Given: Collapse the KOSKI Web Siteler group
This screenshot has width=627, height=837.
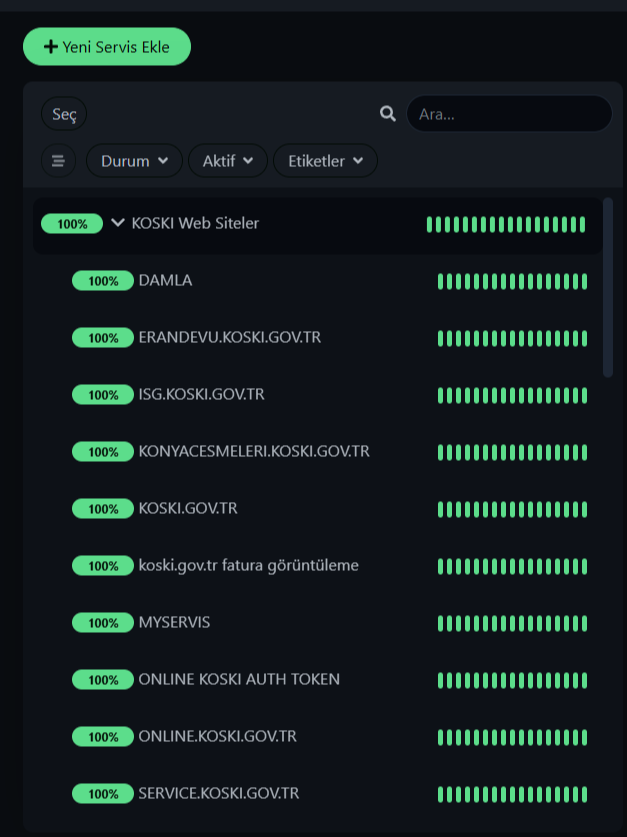Looking at the screenshot, I should 118,223.
